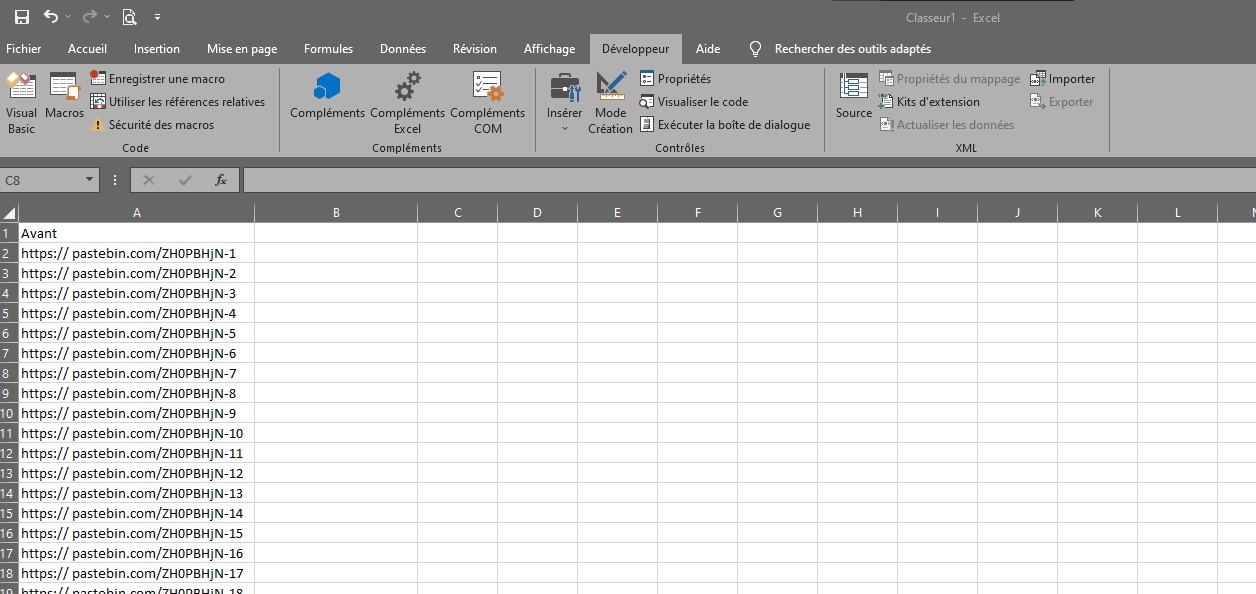Click cell A1 containing Avant

click(136, 233)
